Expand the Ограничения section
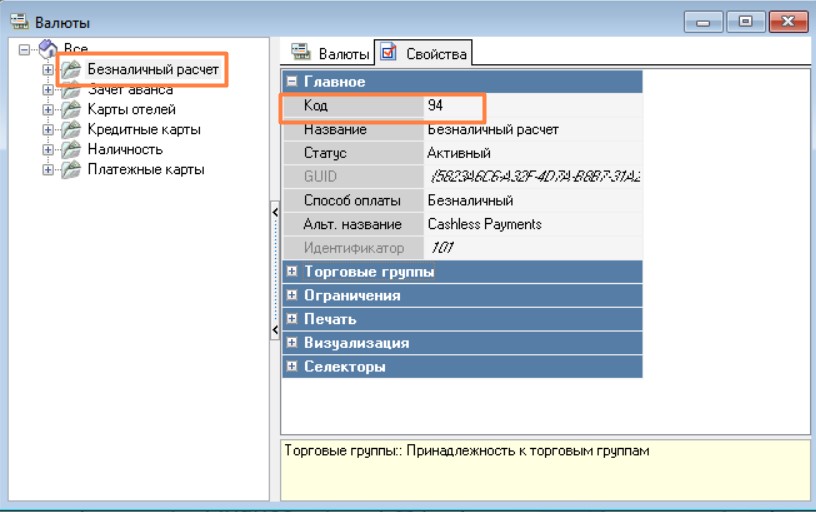This screenshot has height=512, width=816. [292, 296]
